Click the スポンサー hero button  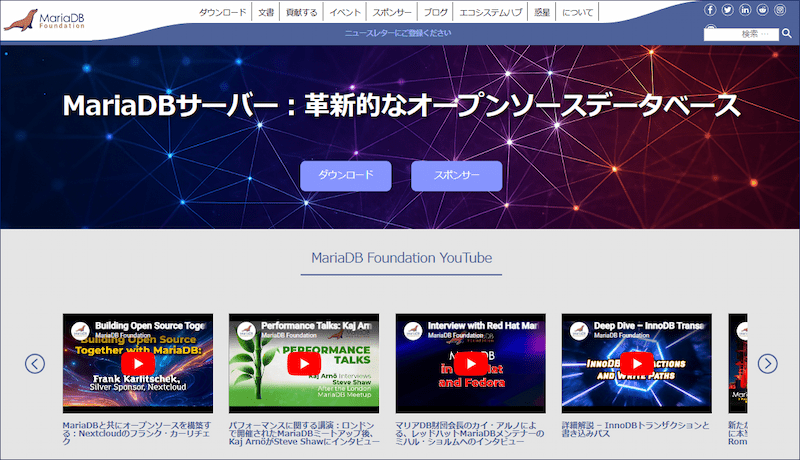pyautogui.click(x=457, y=176)
